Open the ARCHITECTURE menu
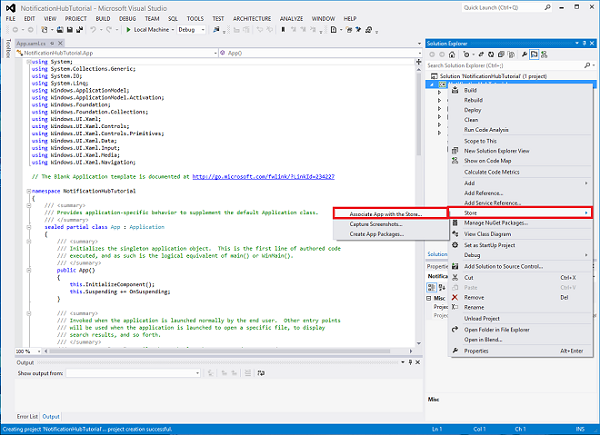 pyautogui.click(x=252, y=18)
